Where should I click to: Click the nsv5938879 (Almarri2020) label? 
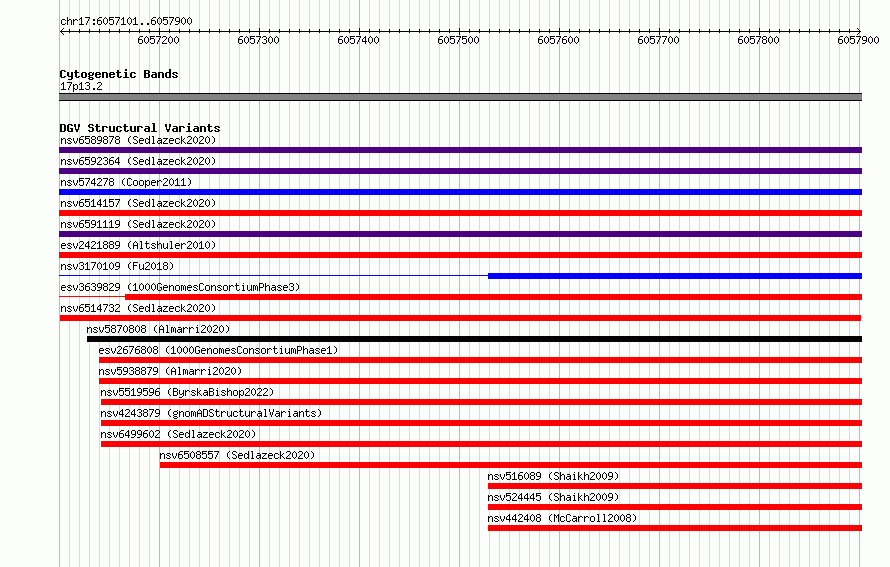170,371
